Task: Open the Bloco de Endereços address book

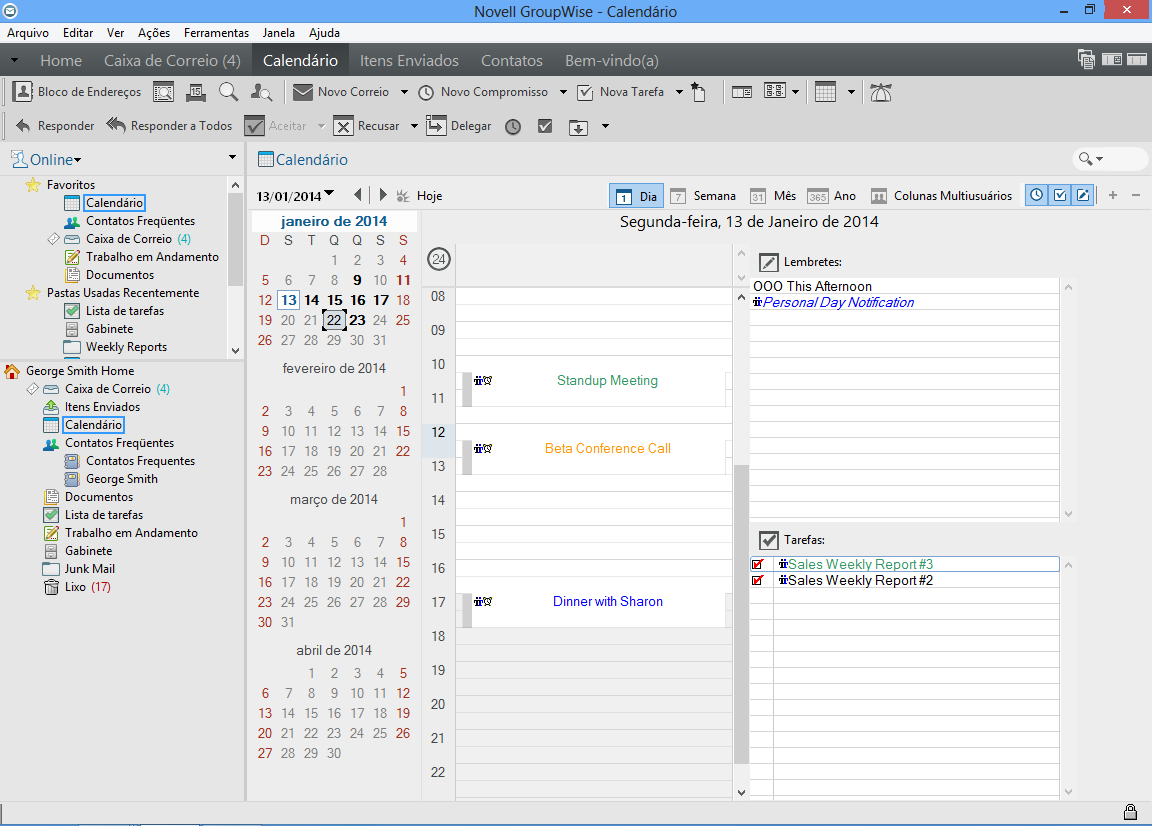Action: 78,92
